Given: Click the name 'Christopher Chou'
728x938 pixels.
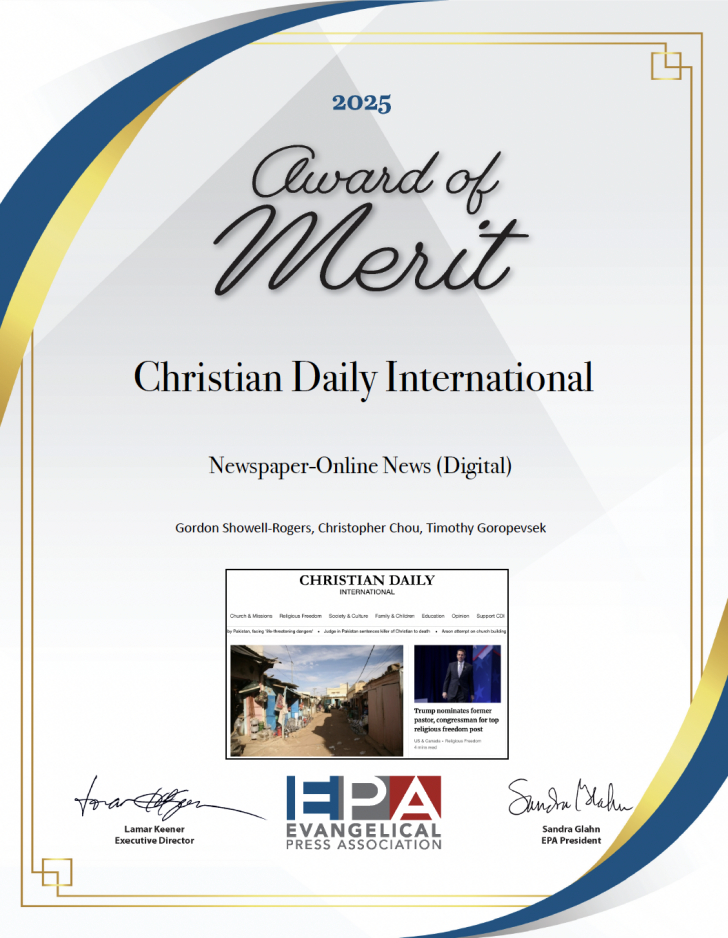Looking at the screenshot, I should coord(368,528).
